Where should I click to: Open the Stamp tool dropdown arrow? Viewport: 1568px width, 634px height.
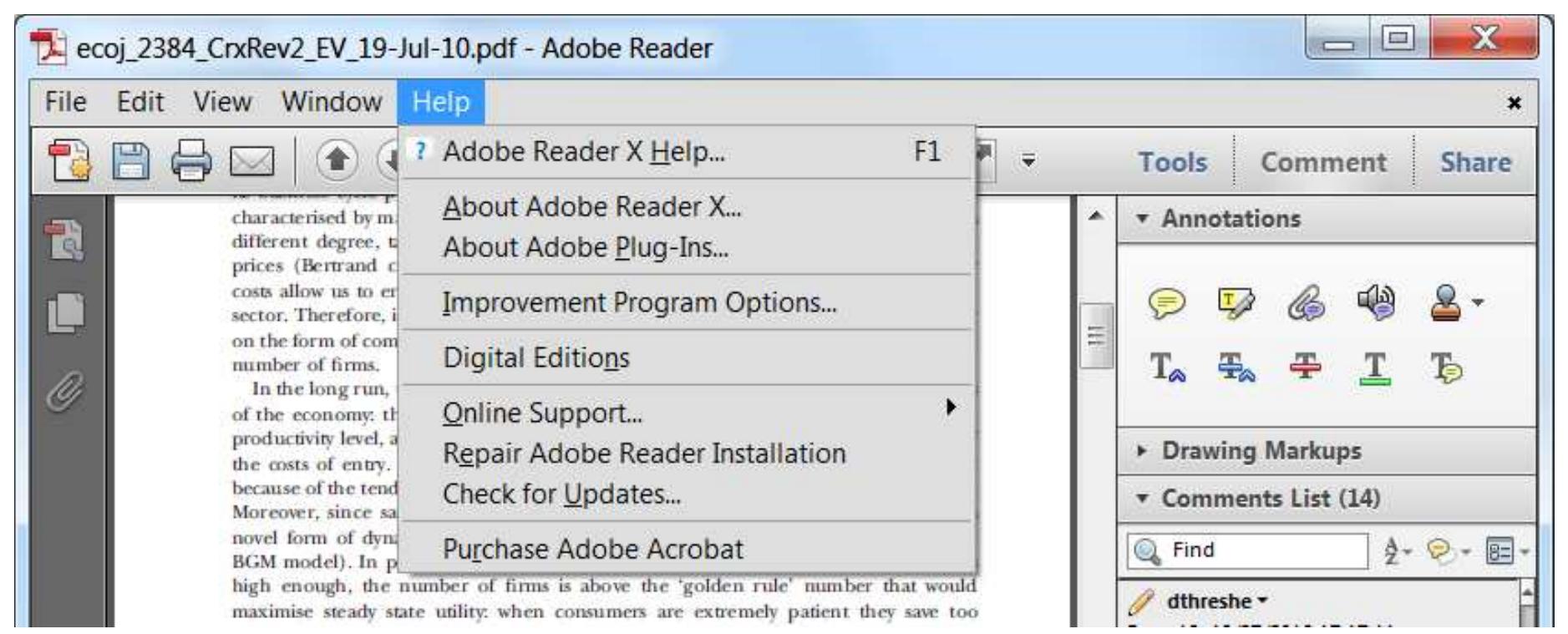point(1479,302)
